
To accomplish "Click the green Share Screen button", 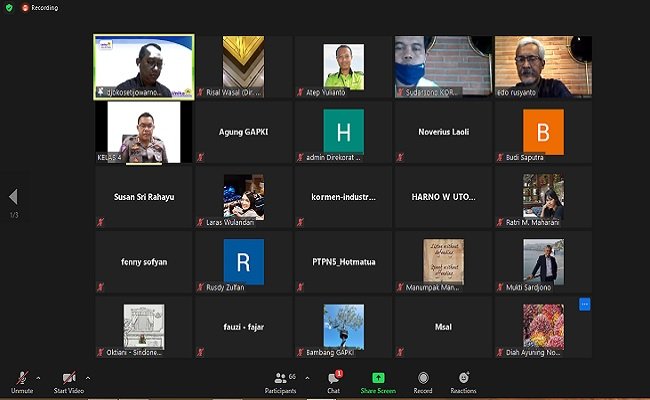I will [x=379, y=380].
